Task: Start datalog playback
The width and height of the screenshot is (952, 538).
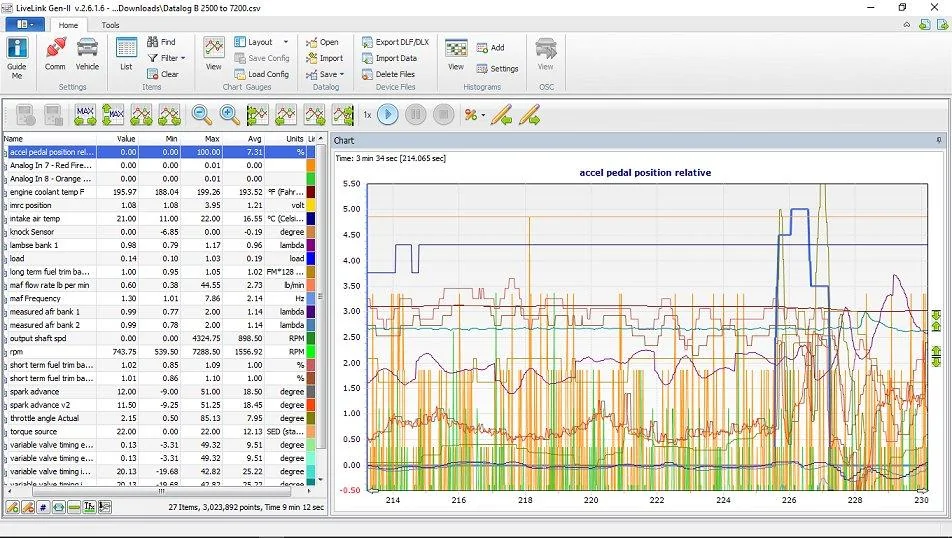Action: click(x=388, y=114)
